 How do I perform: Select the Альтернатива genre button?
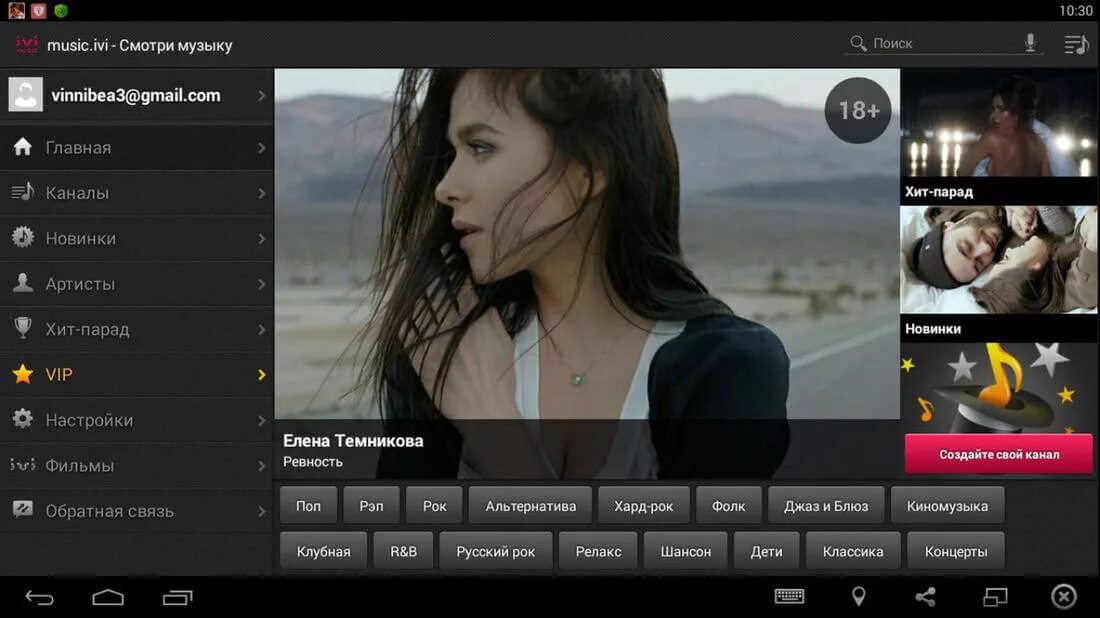tap(530, 505)
